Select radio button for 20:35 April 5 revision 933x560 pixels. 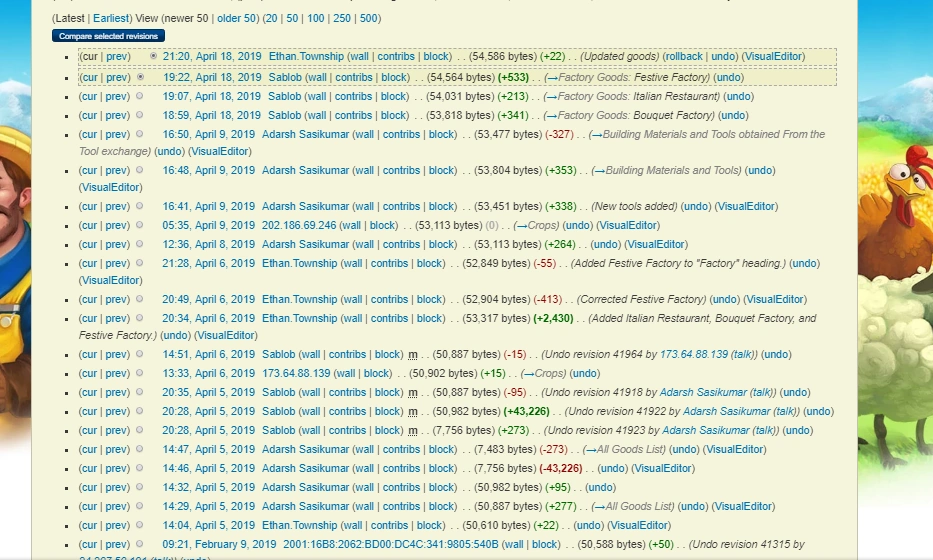point(140,392)
